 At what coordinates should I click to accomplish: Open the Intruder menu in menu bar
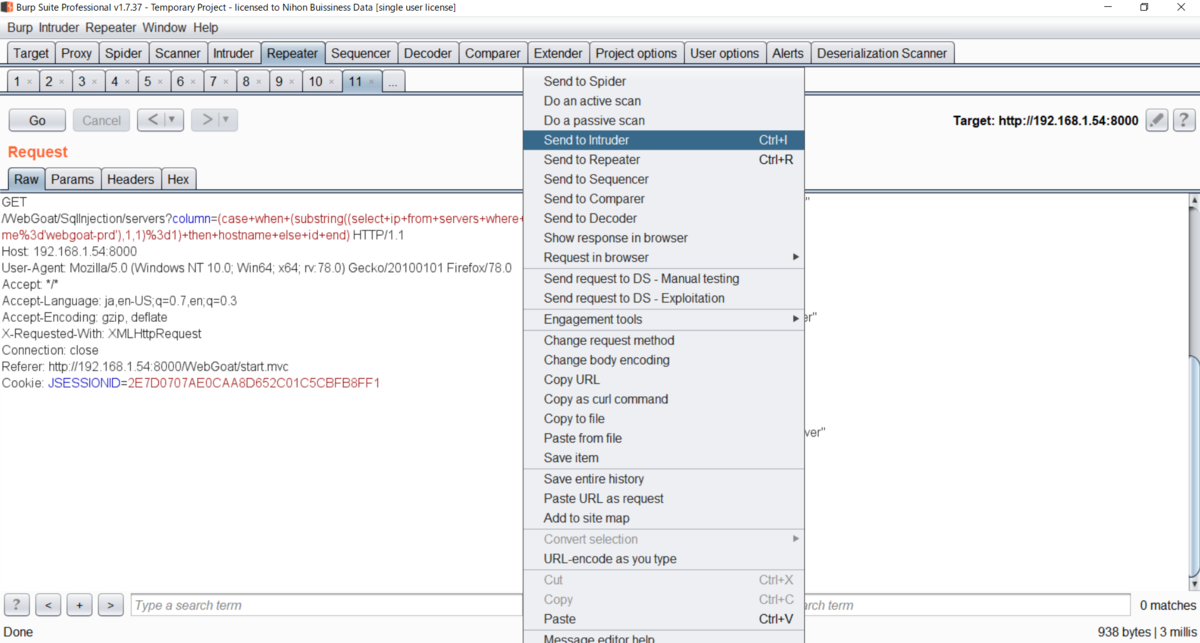click(x=59, y=28)
